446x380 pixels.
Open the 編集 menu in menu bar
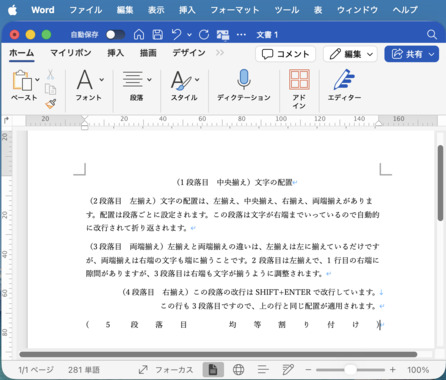coord(125,10)
